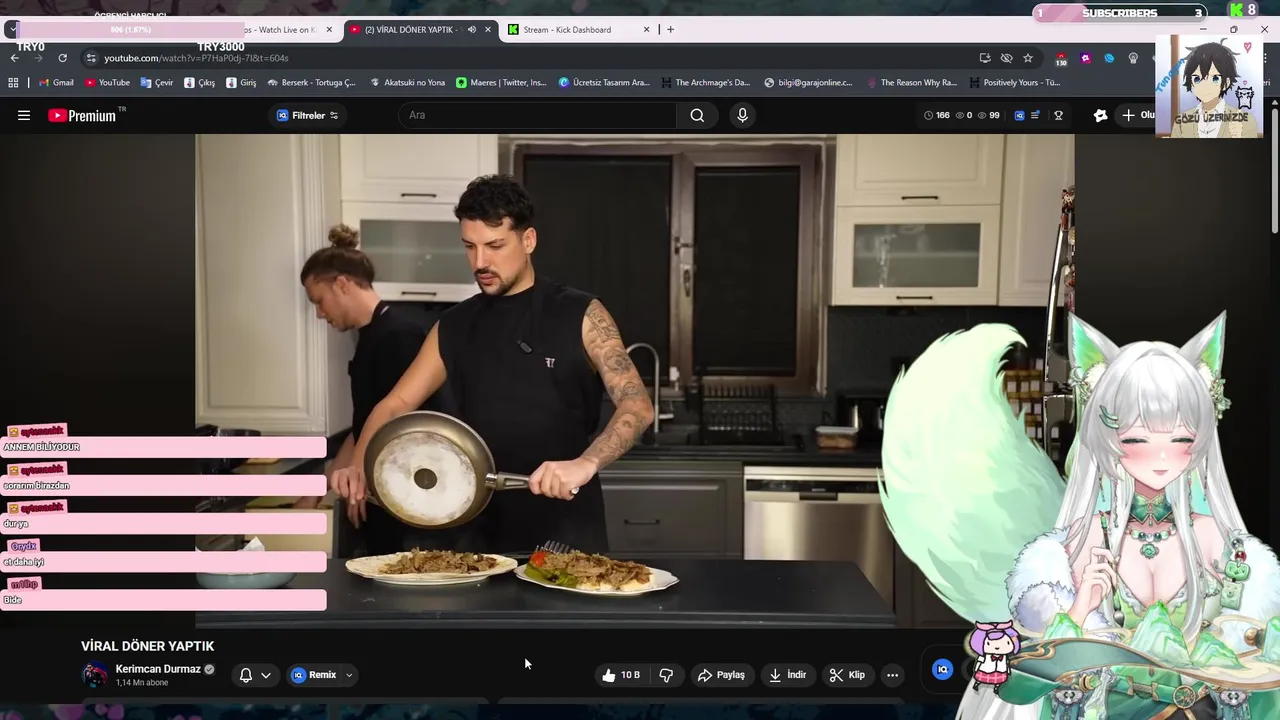Open site info icon in address bar

click(91, 58)
